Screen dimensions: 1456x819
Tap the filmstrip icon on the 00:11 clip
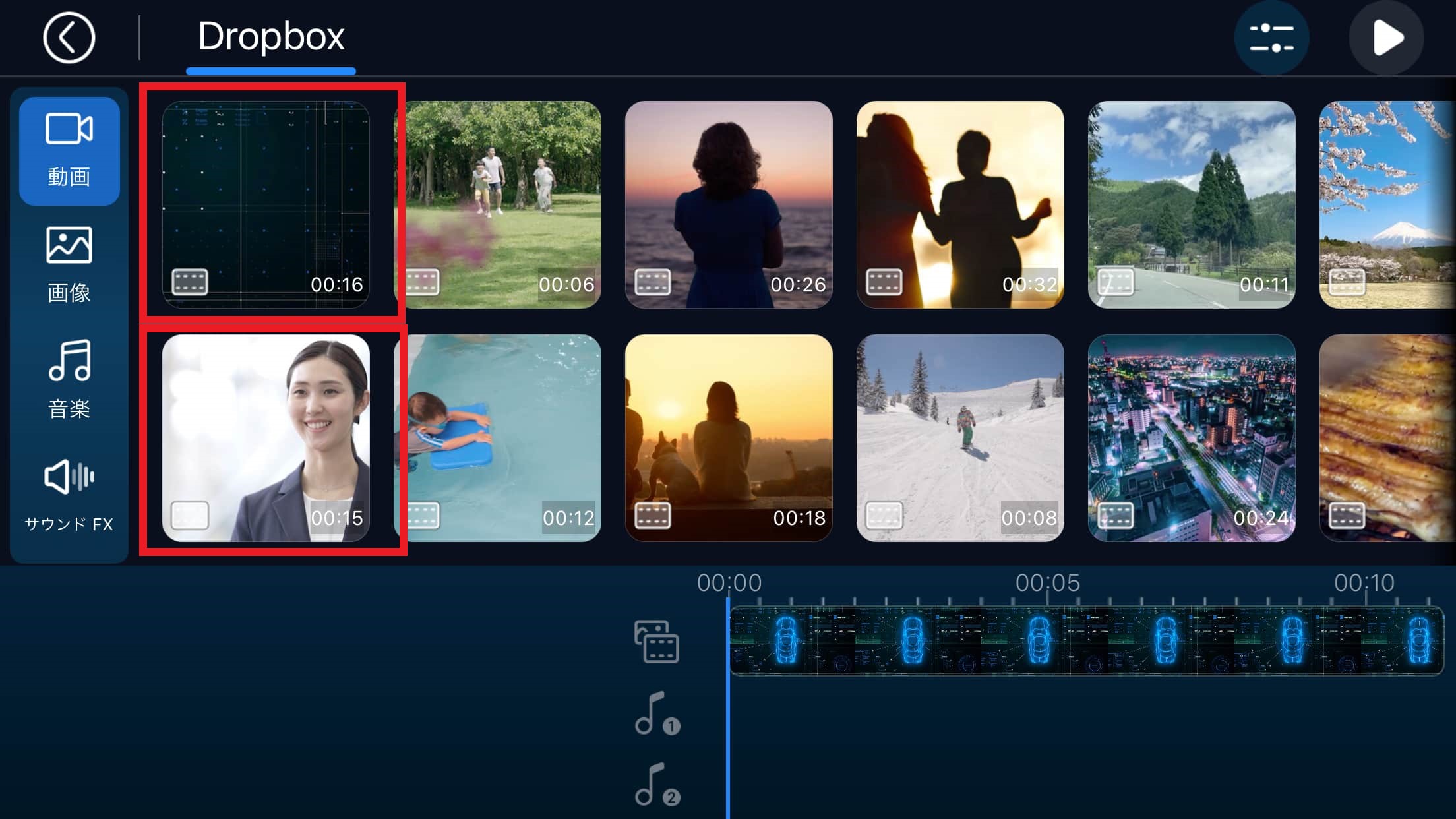tap(1116, 282)
